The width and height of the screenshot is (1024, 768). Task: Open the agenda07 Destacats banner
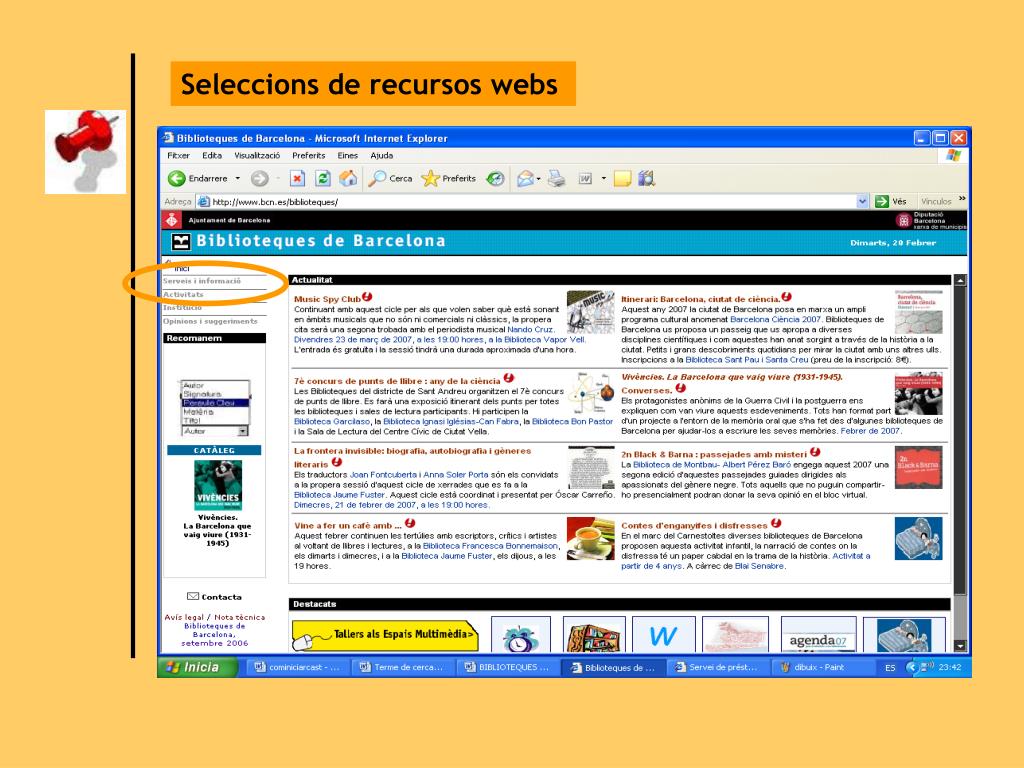point(818,635)
